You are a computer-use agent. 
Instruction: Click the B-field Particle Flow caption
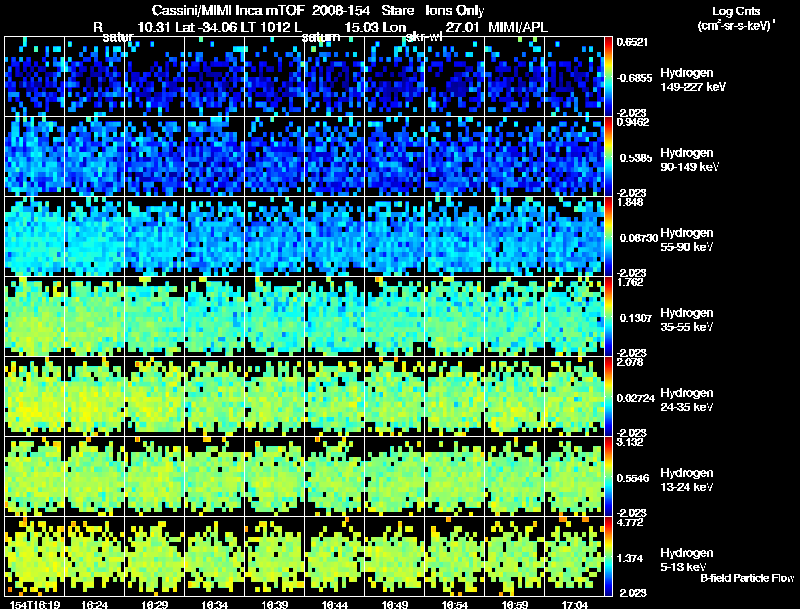tap(747, 578)
